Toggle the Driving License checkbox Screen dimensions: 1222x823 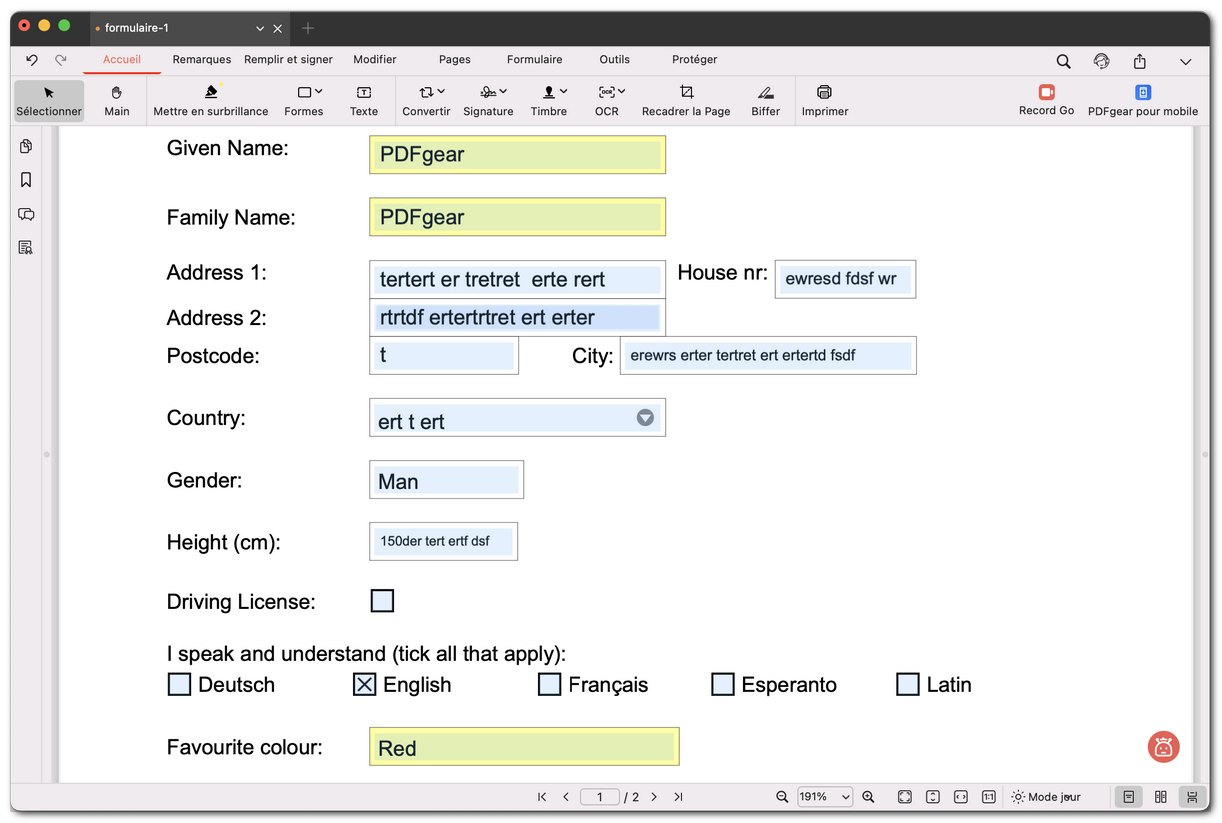pyautogui.click(x=382, y=600)
